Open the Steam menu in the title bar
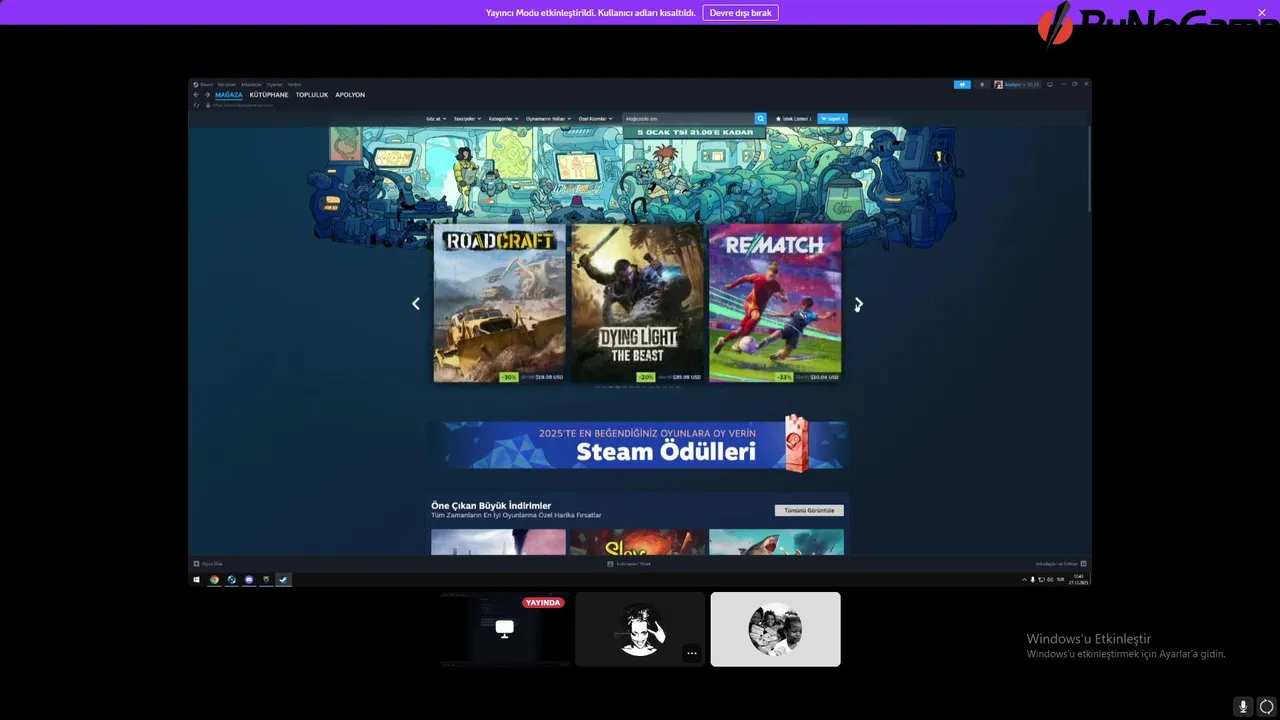1280x720 pixels. [x=203, y=84]
